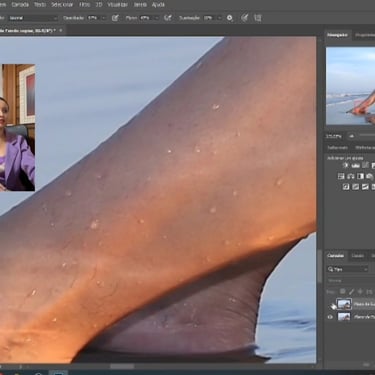Switch to the Canais panel tab
Screen dimensions: 375x375
(x=358, y=256)
